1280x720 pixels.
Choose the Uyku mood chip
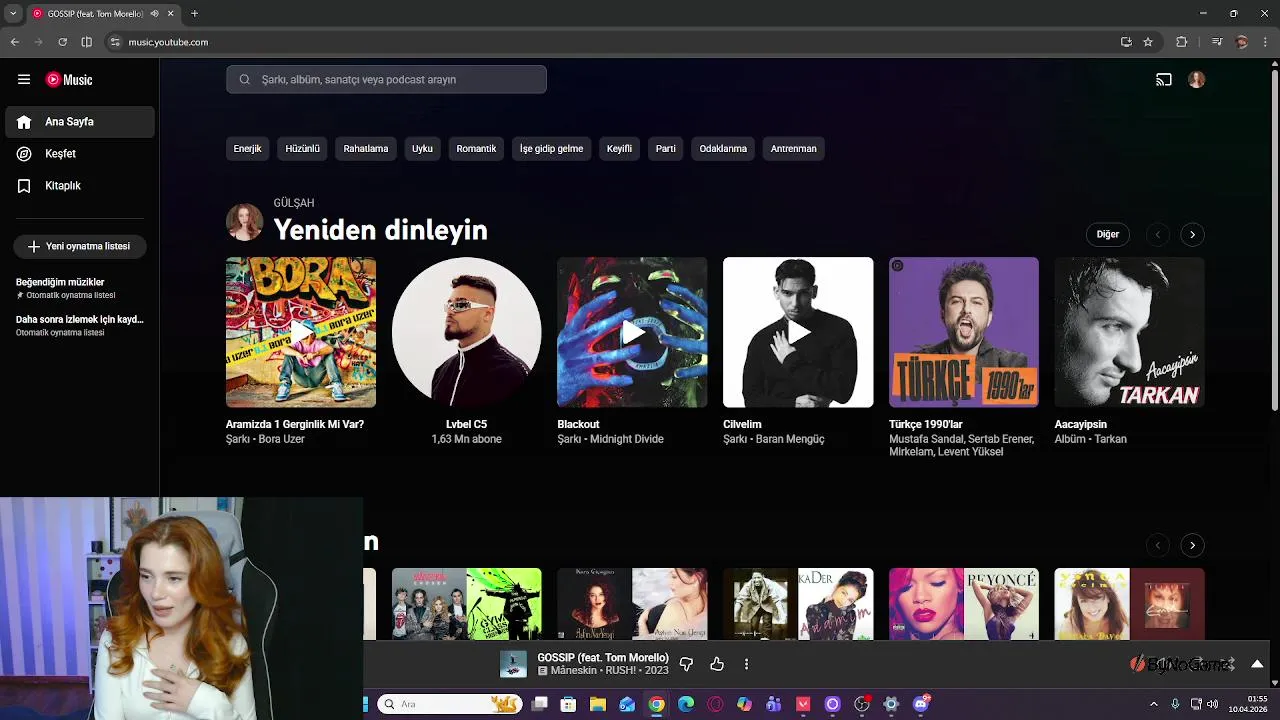422,148
